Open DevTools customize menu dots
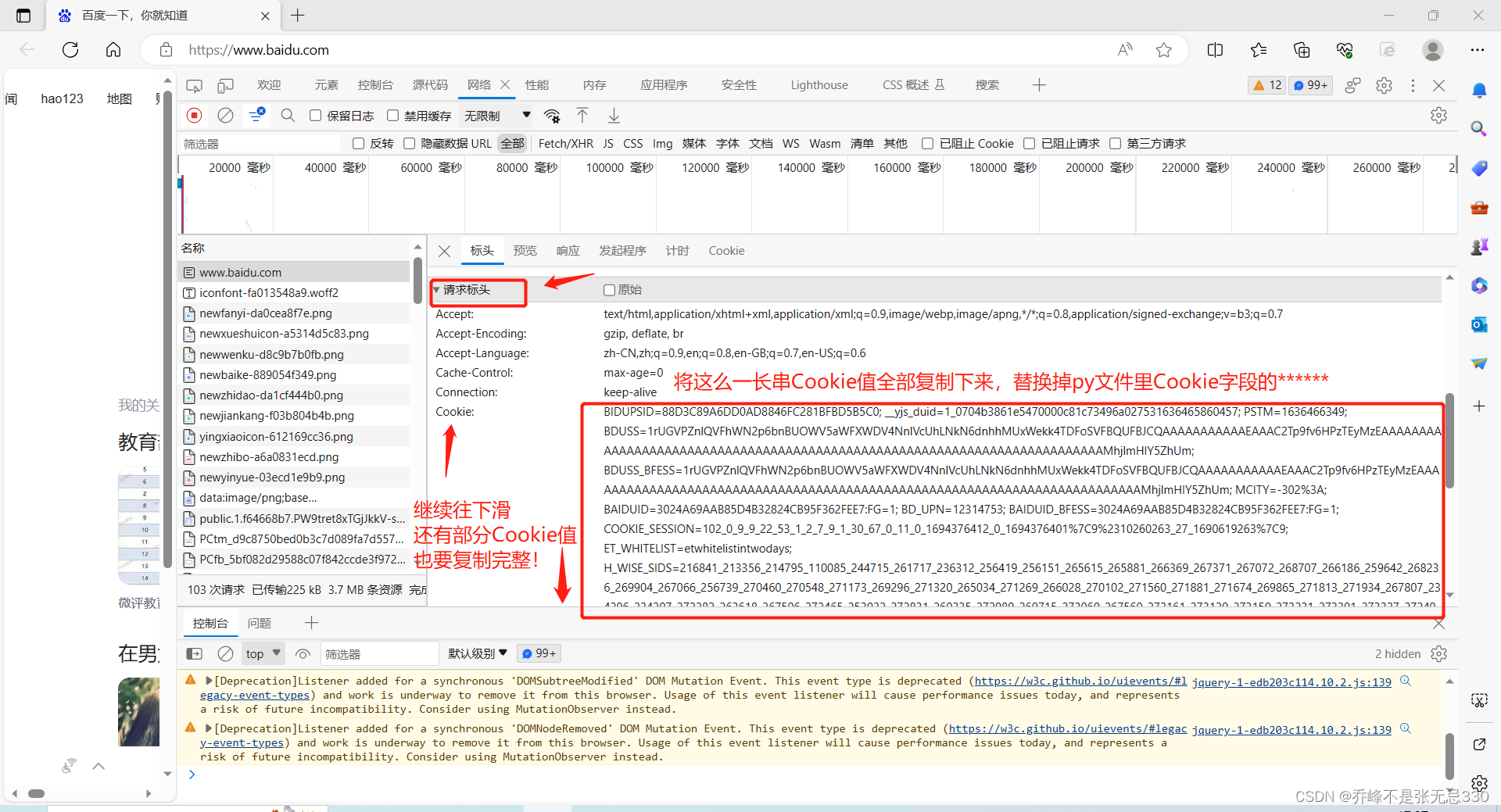Viewport: 1501px width, 812px height. (x=1413, y=85)
